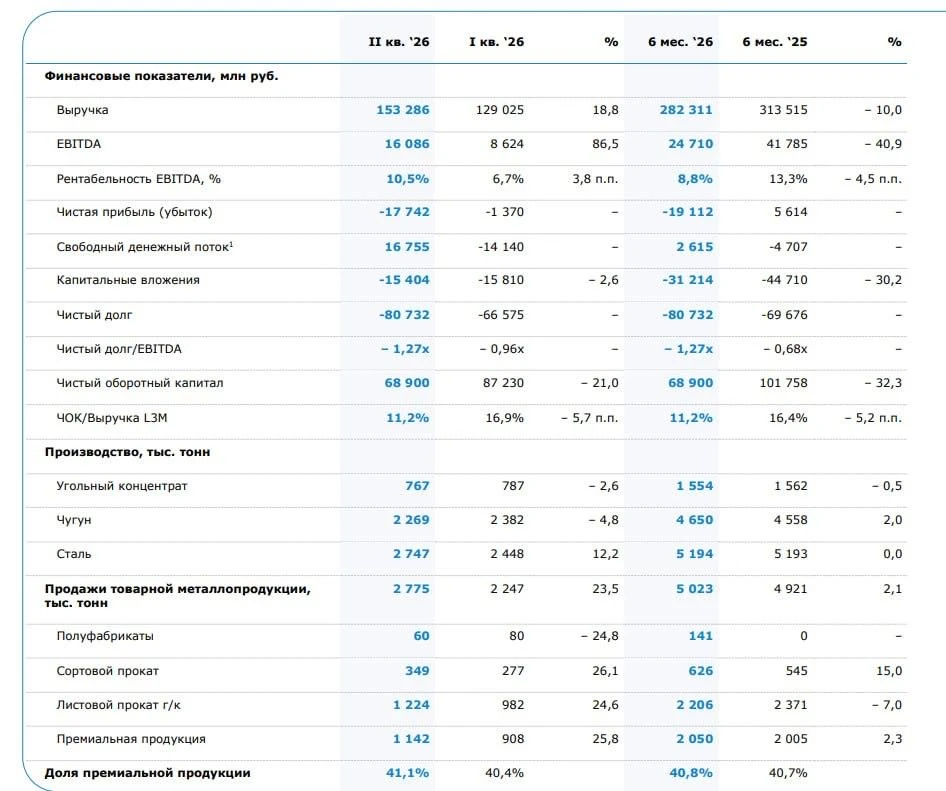Image resolution: width=946 pixels, height=791 pixels.
Task: Click the Полуфабрикаты row label
Action: click(105, 636)
